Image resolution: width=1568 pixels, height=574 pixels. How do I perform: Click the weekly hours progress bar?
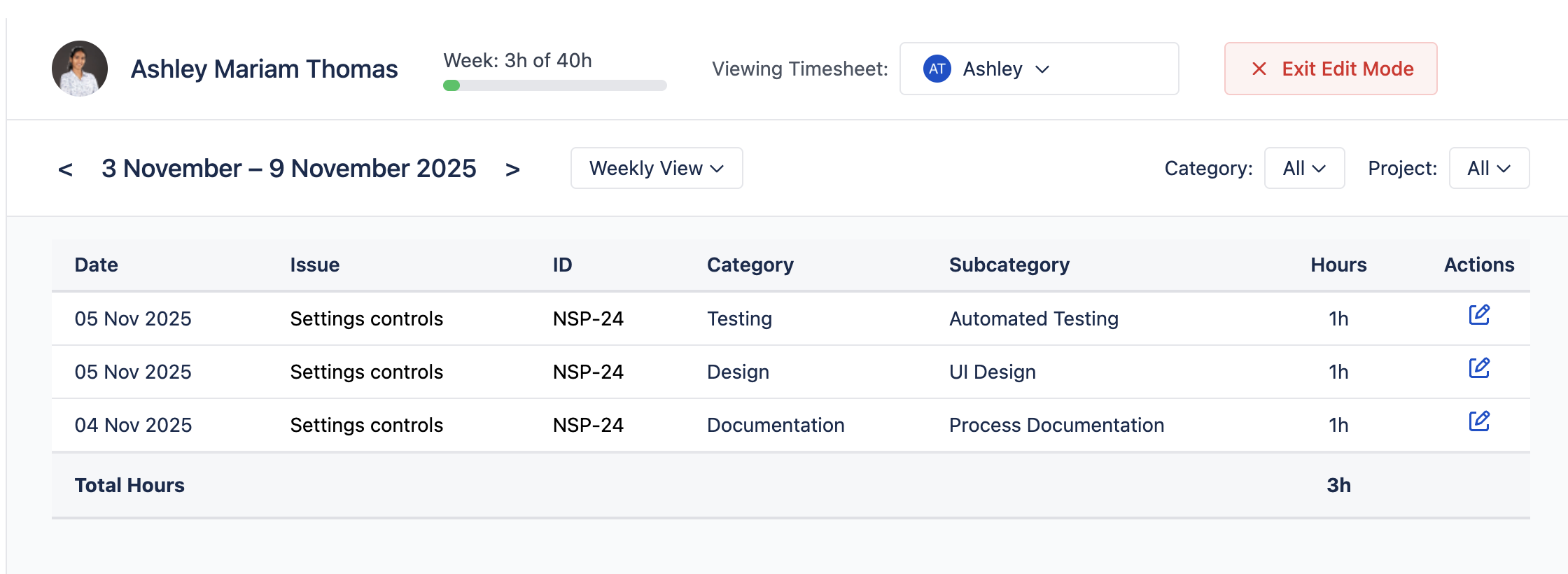[554, 85]
